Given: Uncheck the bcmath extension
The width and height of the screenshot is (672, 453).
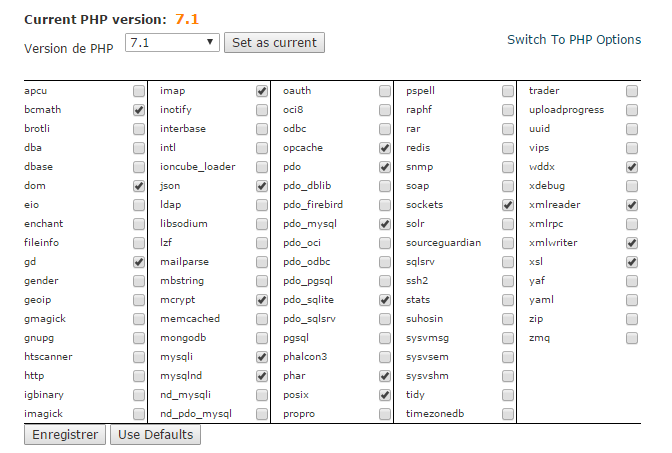Looking at the screenshot, I should (138, 110).
